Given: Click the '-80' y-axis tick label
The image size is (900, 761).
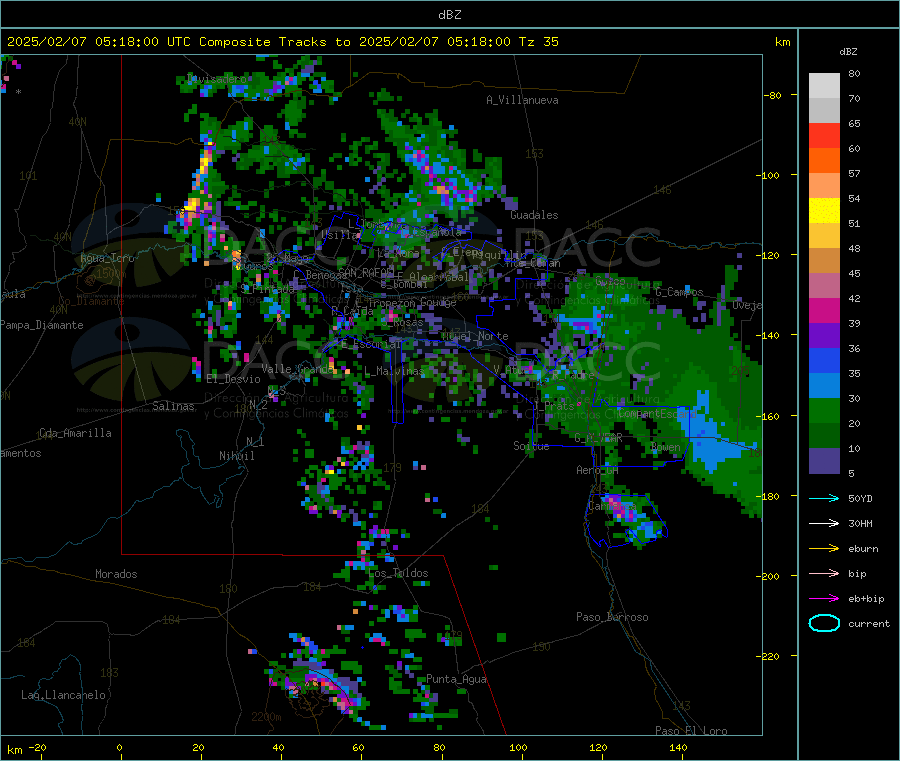Looking at the screenshot, I should 773,95.
